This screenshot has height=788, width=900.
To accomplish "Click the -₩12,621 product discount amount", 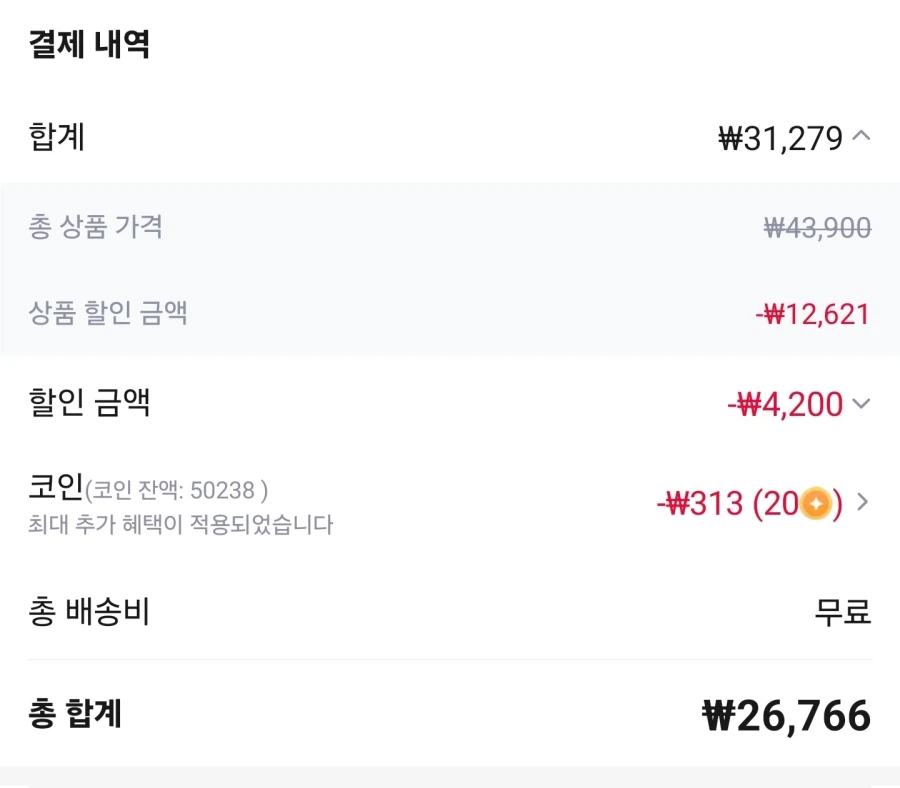I will (812, 315).
